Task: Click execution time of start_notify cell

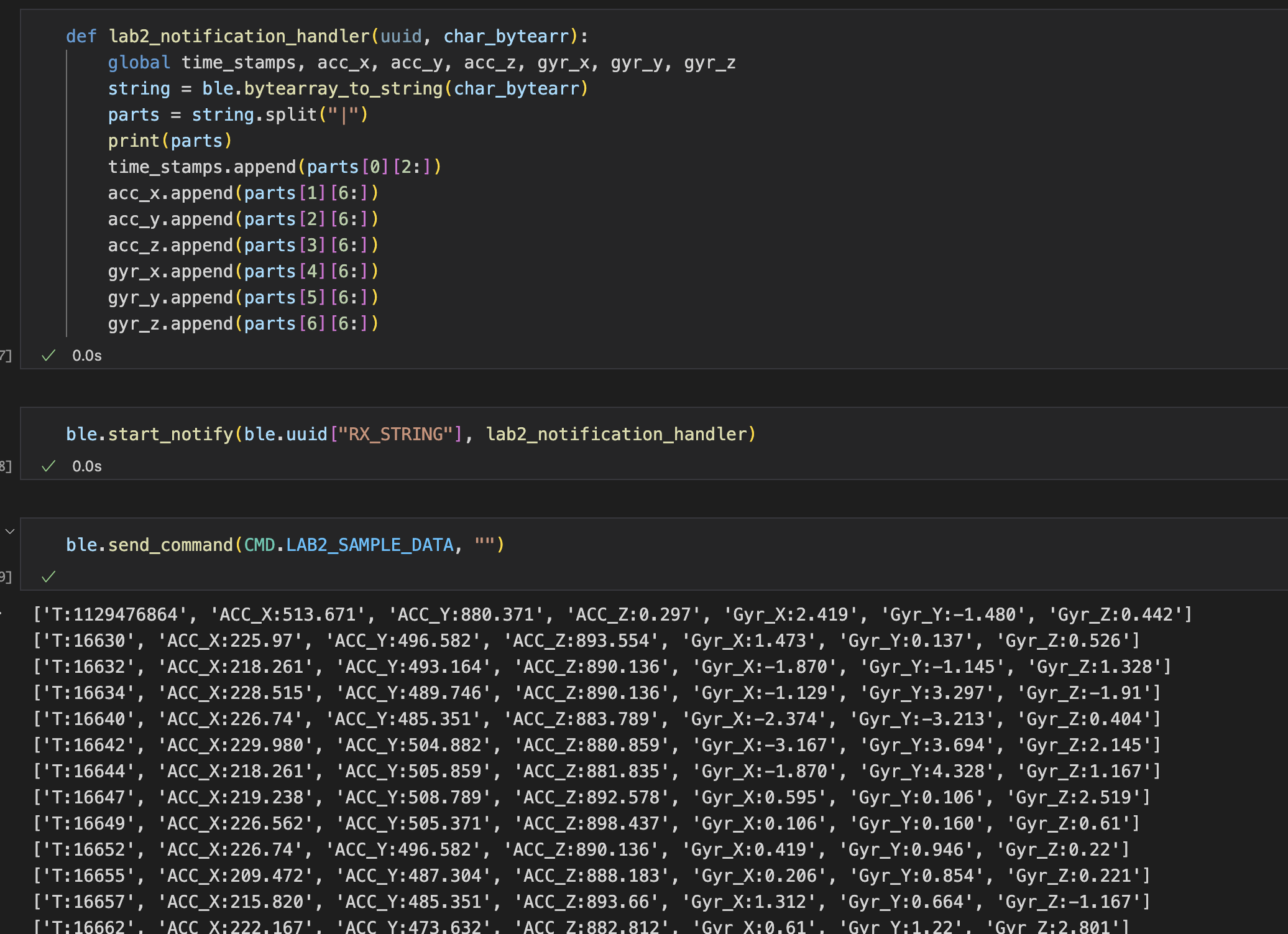Action: pyautogui.click(x=87, y=466)
